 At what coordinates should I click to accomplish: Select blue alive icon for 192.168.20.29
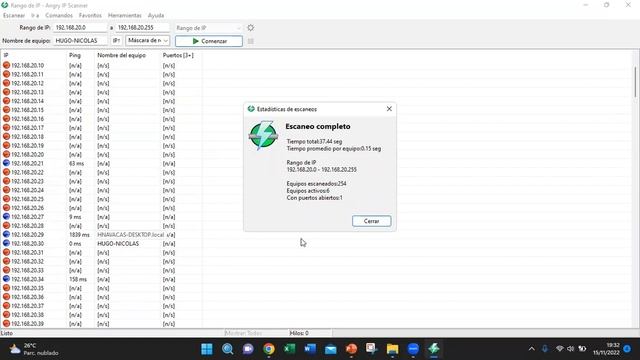6,234
